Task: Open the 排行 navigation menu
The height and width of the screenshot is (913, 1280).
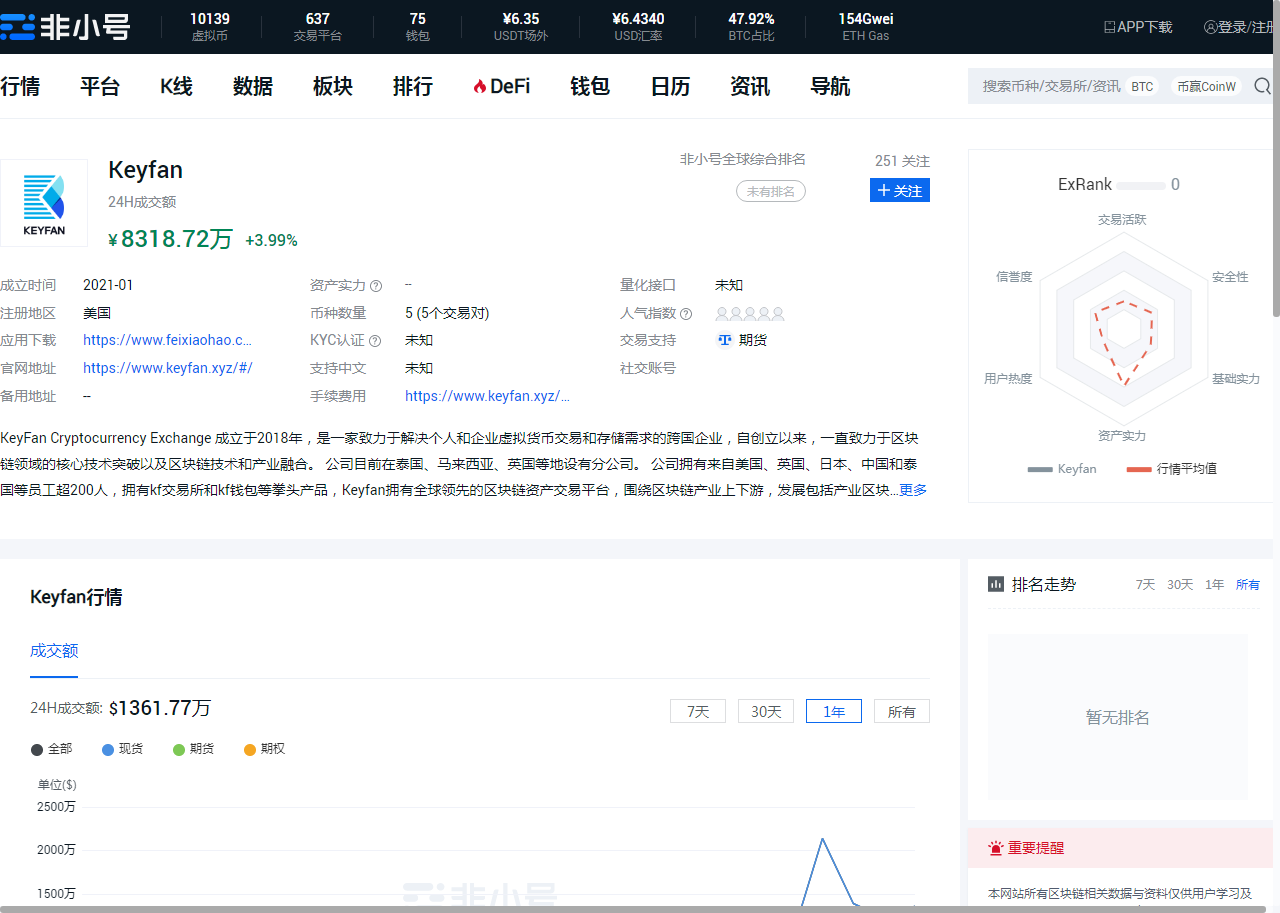Action: coord(412,87)
